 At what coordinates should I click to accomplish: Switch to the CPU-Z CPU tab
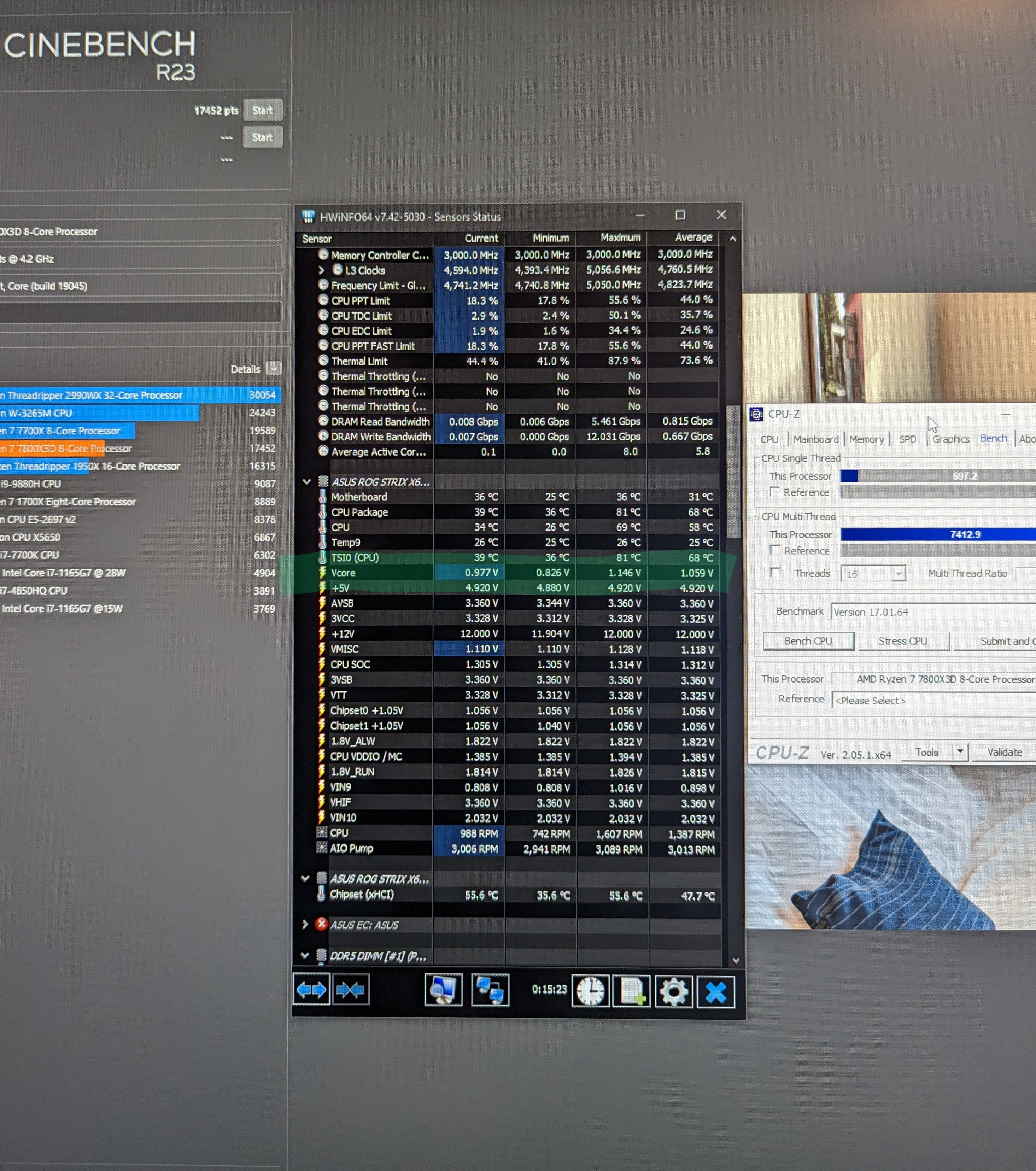tap(769, 439)
